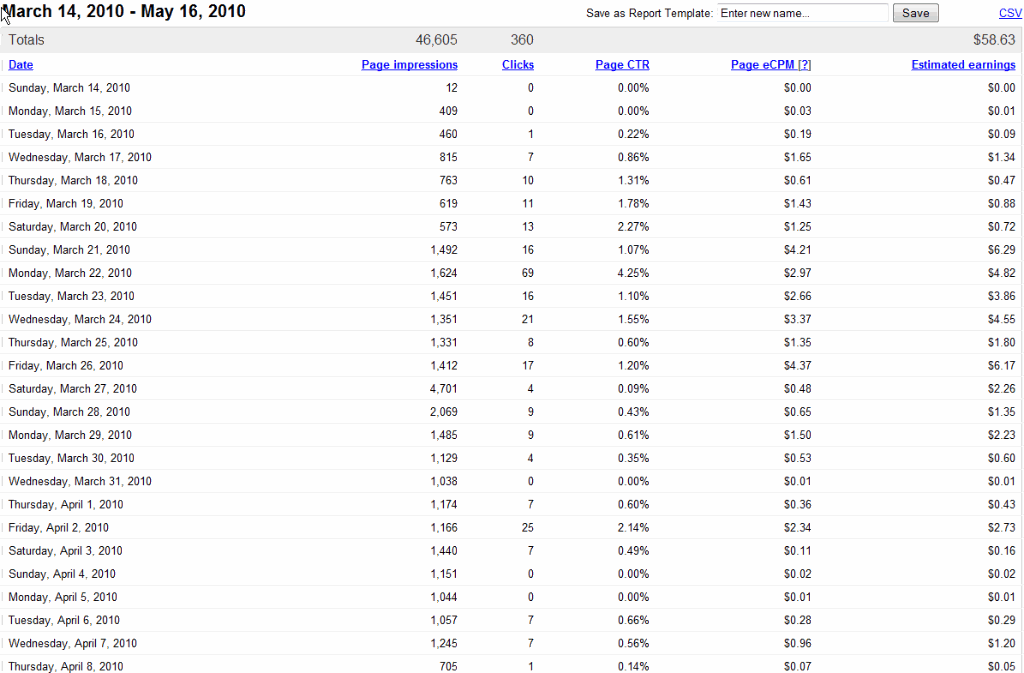The image size is (1024, 673).
Task: Sort by Page eCPM column
Action: pyautogui.click(x=762, y=65)
